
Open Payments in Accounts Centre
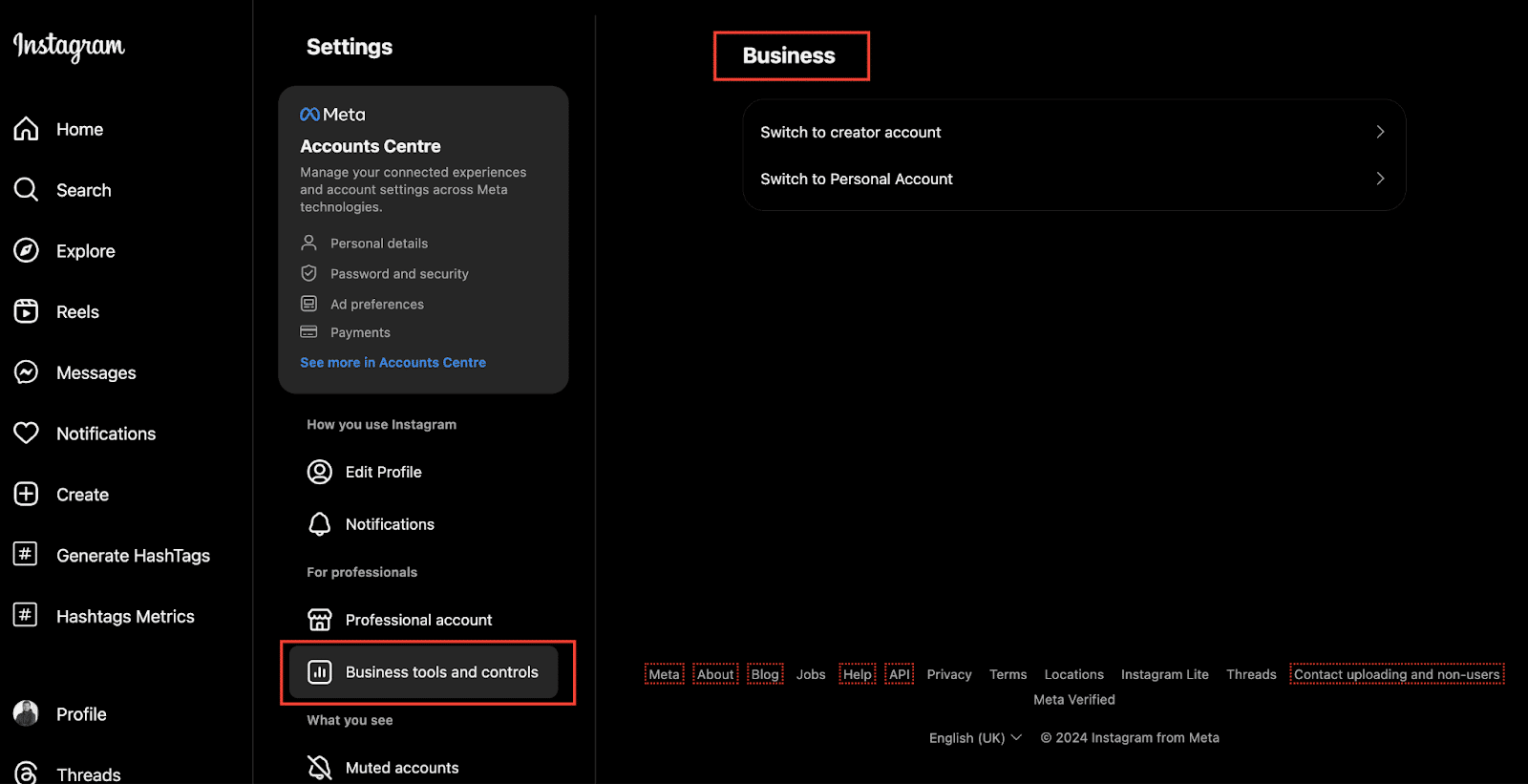click(360, 332)
